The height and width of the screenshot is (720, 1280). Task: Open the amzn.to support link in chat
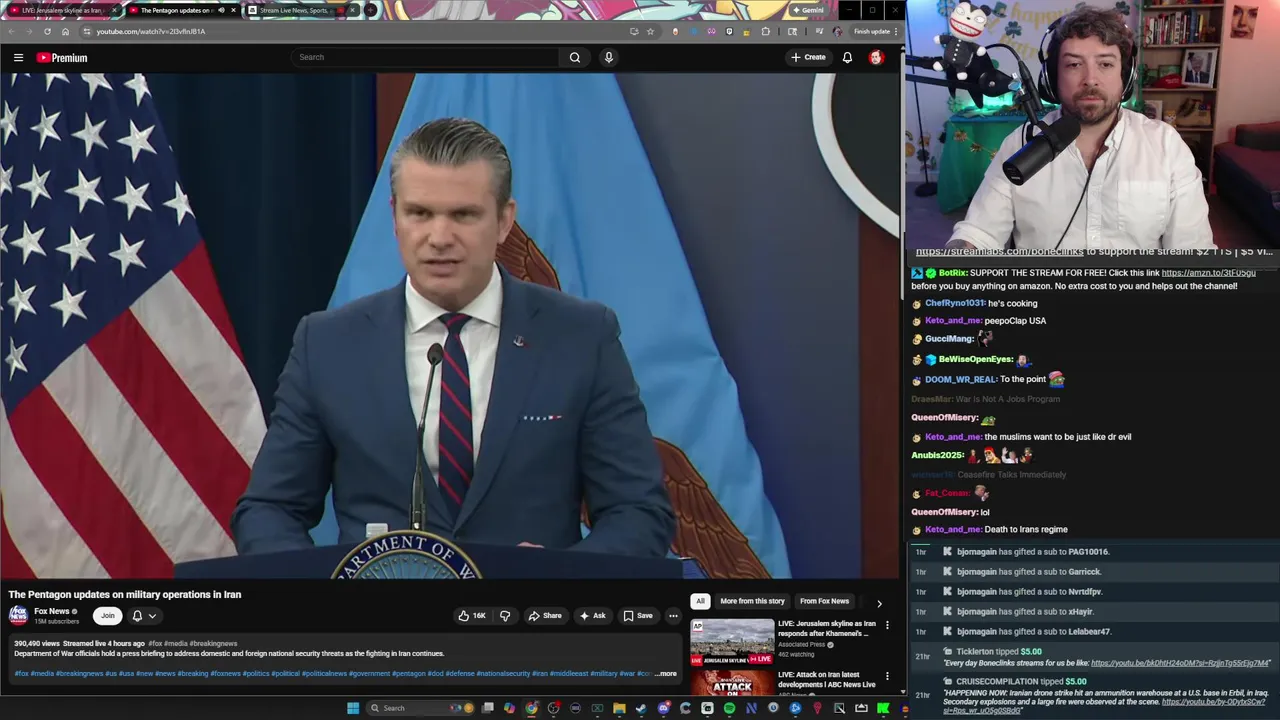(1208, 273)
